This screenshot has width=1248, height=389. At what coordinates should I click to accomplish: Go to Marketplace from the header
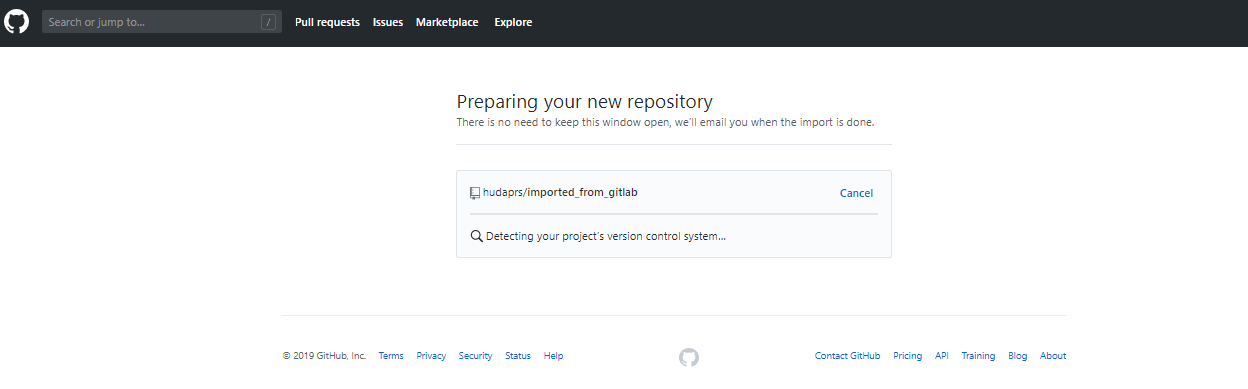(447, 22)
